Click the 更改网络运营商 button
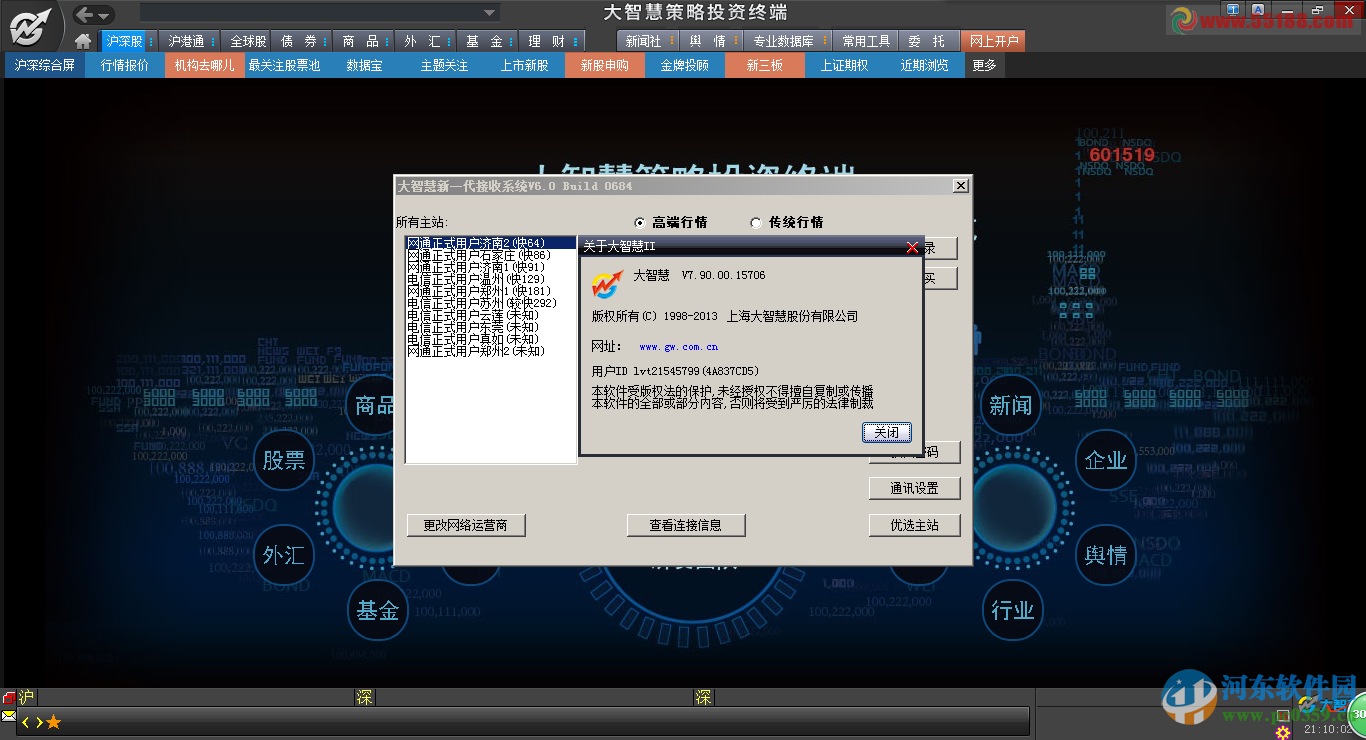The image size is (1366, 740). pyautogui.click(x=466, y=525)
